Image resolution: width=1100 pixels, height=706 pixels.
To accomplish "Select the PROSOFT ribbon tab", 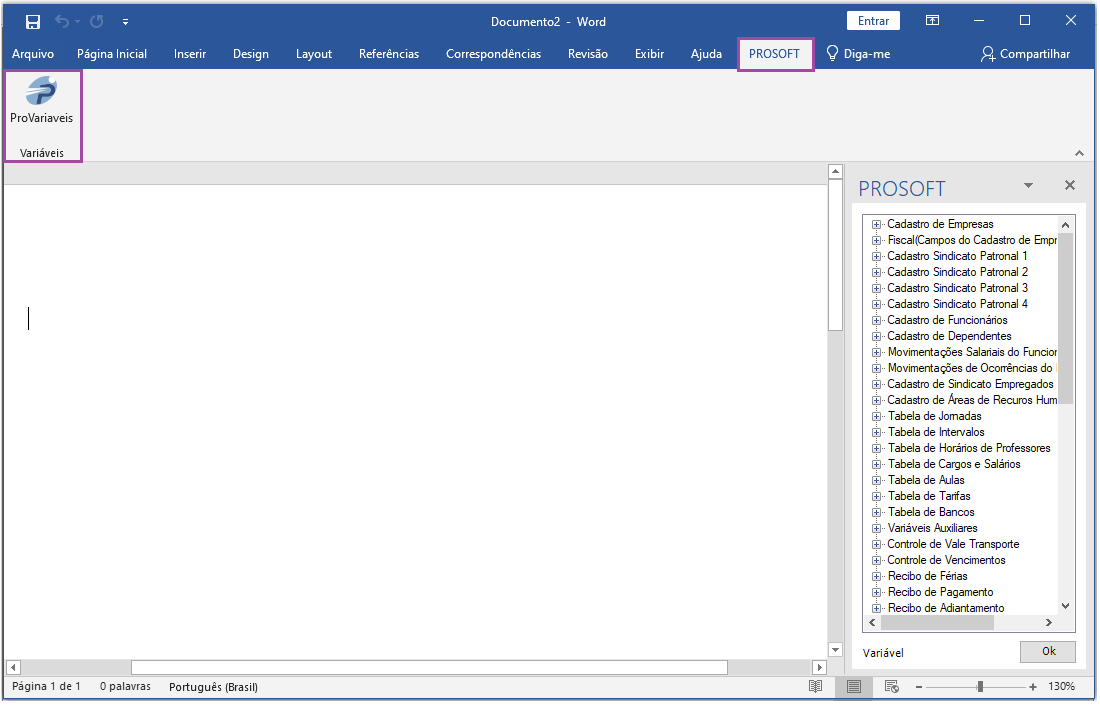I will pyautogui.click(x=774, y=54).
